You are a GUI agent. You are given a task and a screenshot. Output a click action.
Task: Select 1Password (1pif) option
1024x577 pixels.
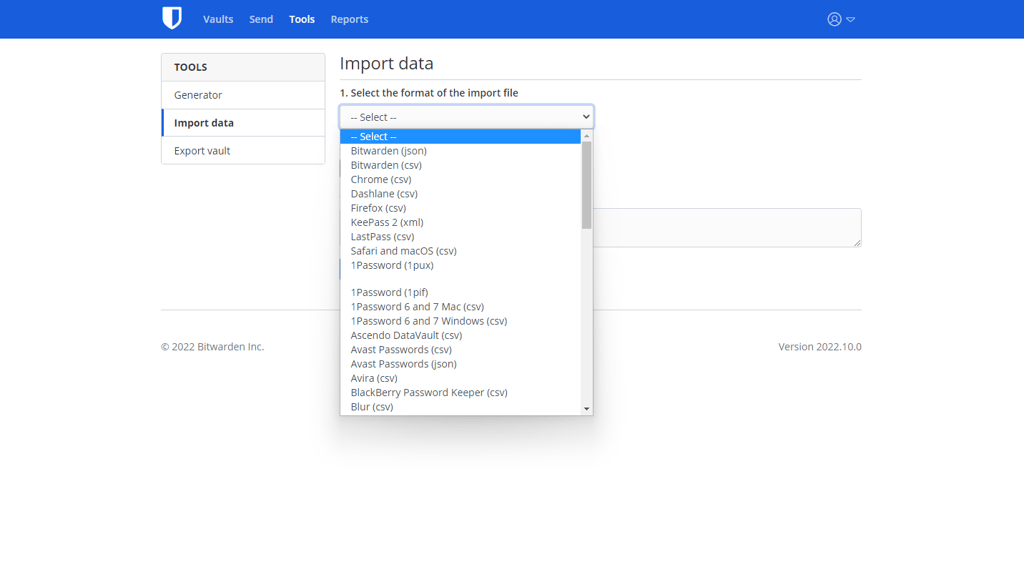pyautogui.click(x=460, y=292)
